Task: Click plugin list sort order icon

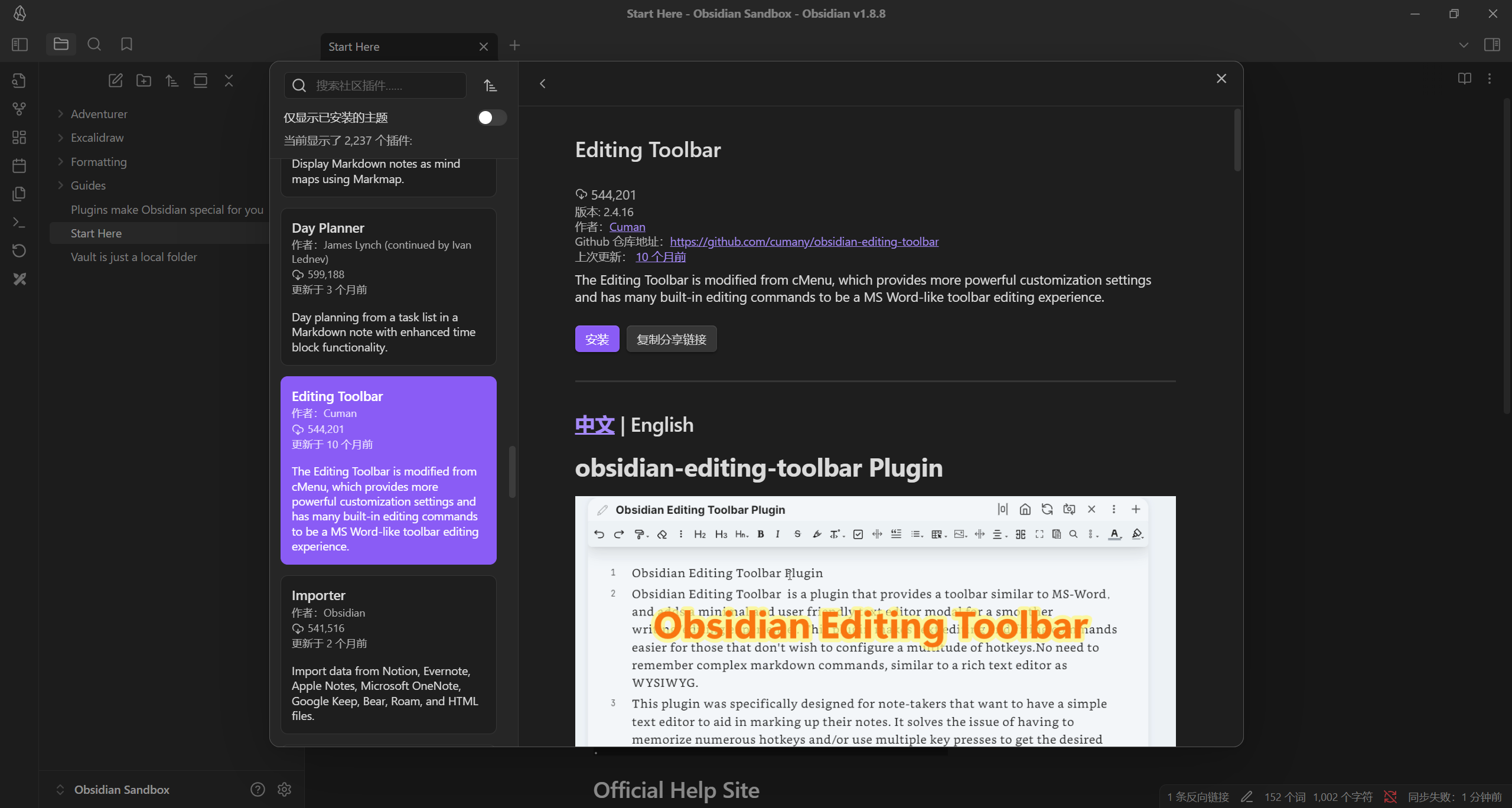Action: [x=490, y=86]
